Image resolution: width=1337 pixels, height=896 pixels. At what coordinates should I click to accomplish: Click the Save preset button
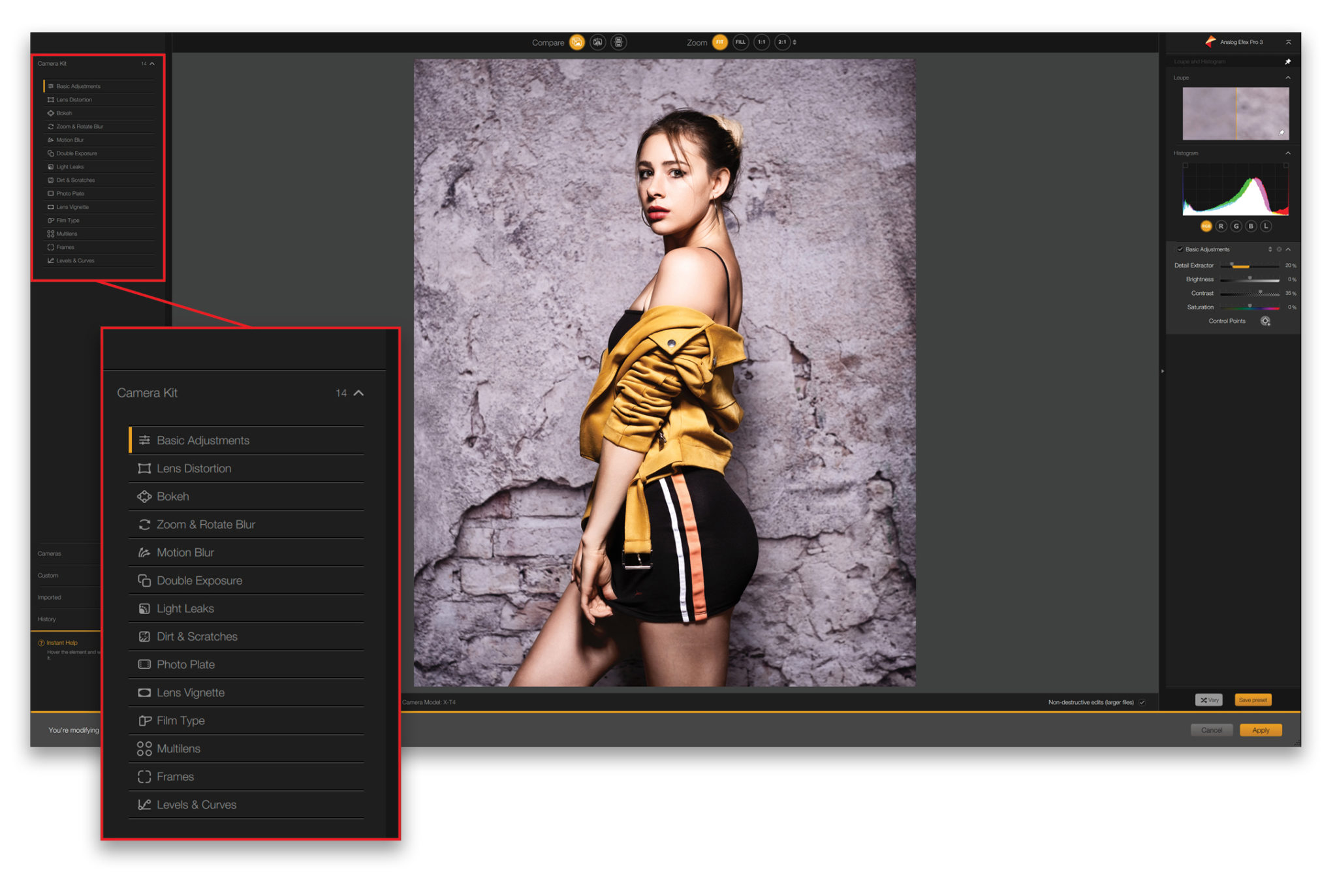click(x=1252, y=700)
